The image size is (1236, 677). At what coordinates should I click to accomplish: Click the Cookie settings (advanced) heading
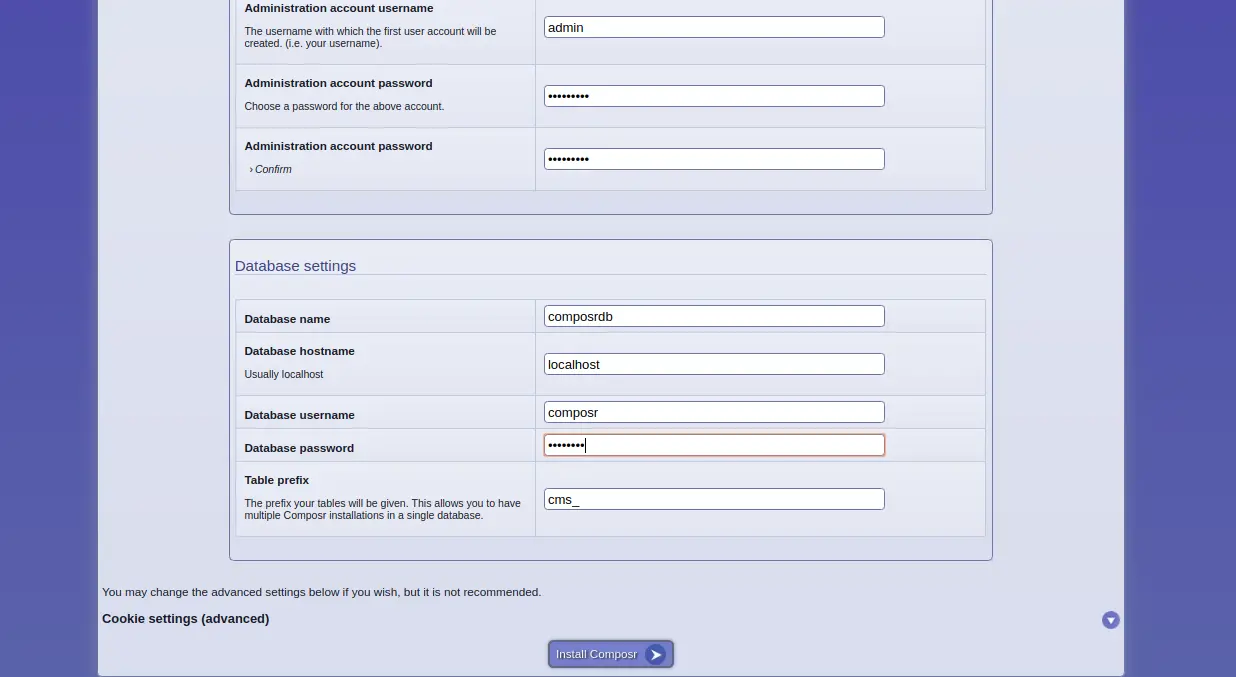(x=186, y=619)
